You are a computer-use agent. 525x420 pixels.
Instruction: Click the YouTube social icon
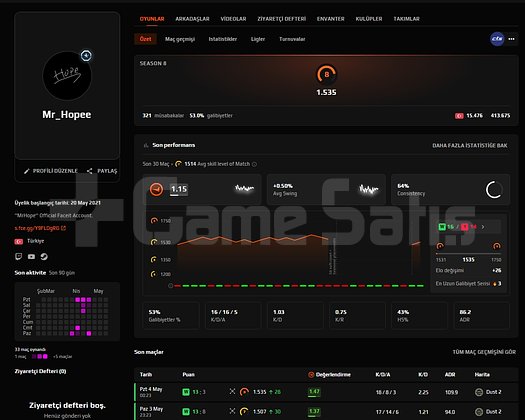(31, 257)
